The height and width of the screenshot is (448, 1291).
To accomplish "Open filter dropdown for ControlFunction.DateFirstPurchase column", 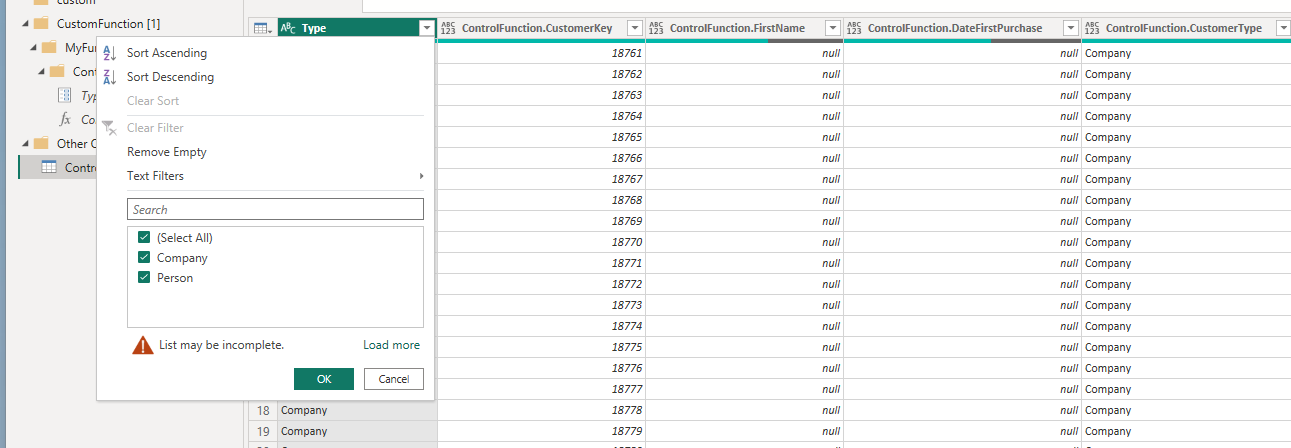I will click(x=1070, y=29).
